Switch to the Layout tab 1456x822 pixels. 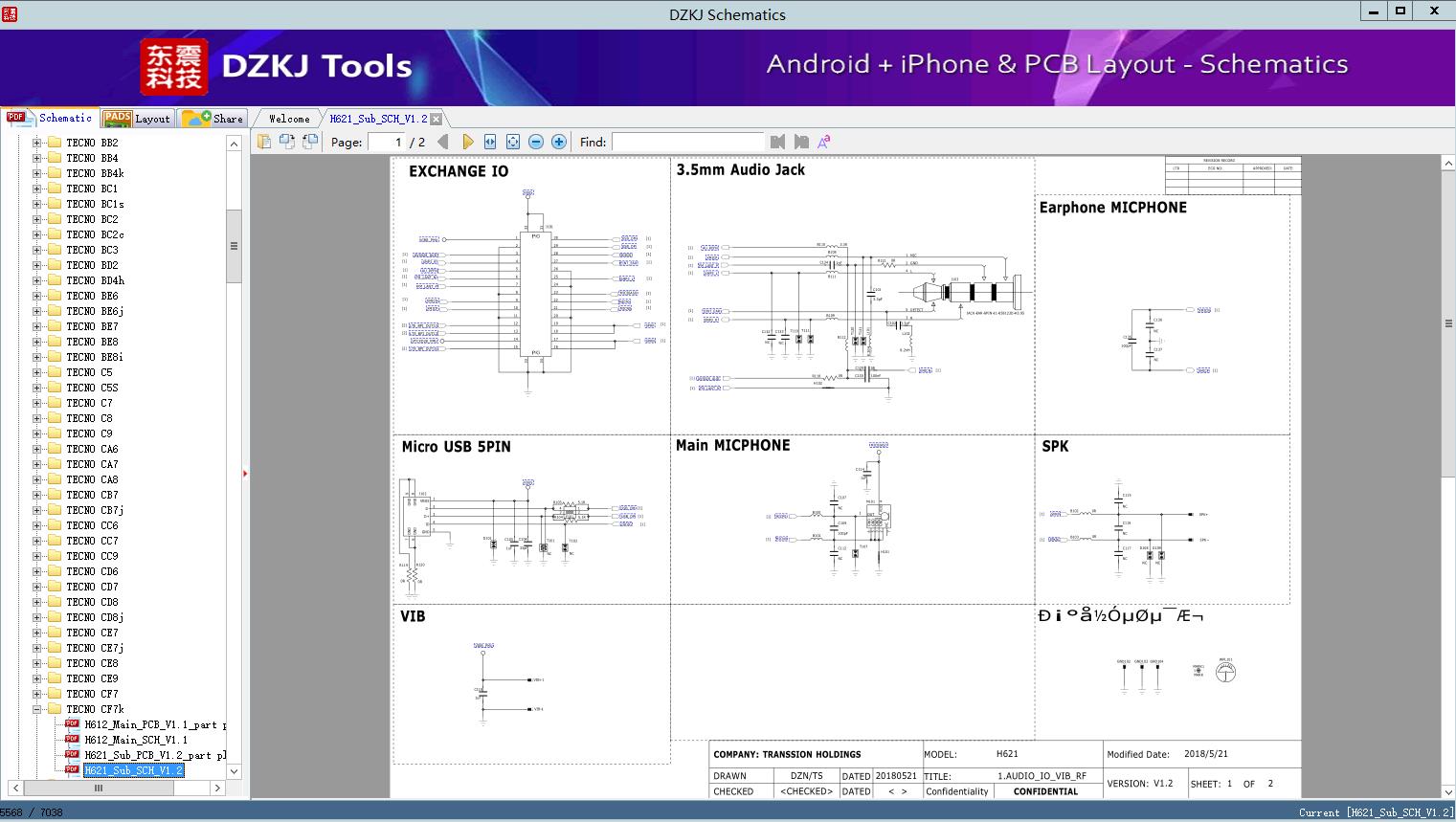pyautogui.click(x=138, y=119)
